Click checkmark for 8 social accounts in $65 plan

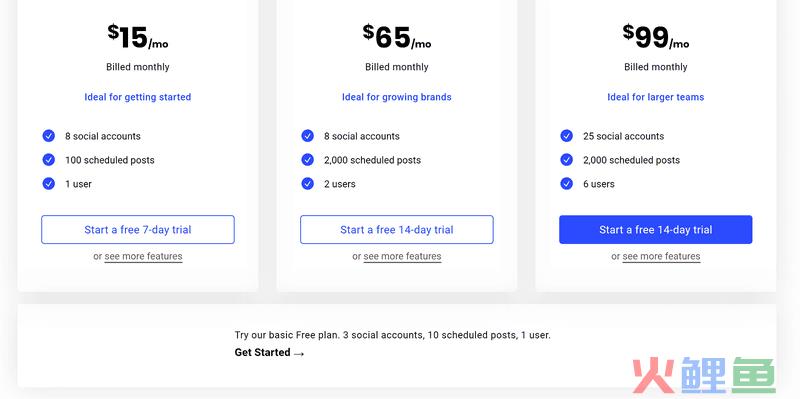tap(308, 136)
